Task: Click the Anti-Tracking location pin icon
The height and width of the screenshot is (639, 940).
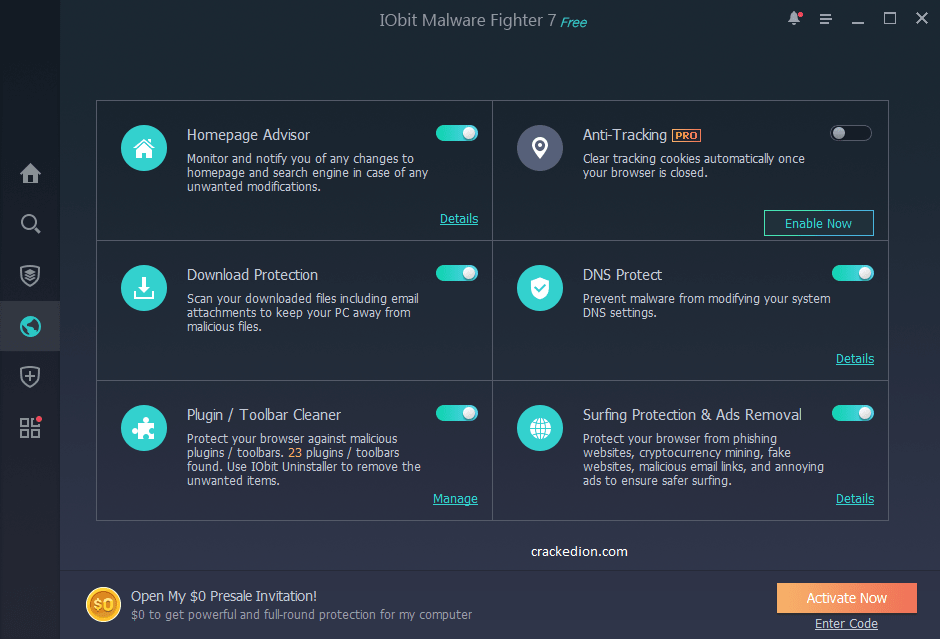Action: point(540,148)
